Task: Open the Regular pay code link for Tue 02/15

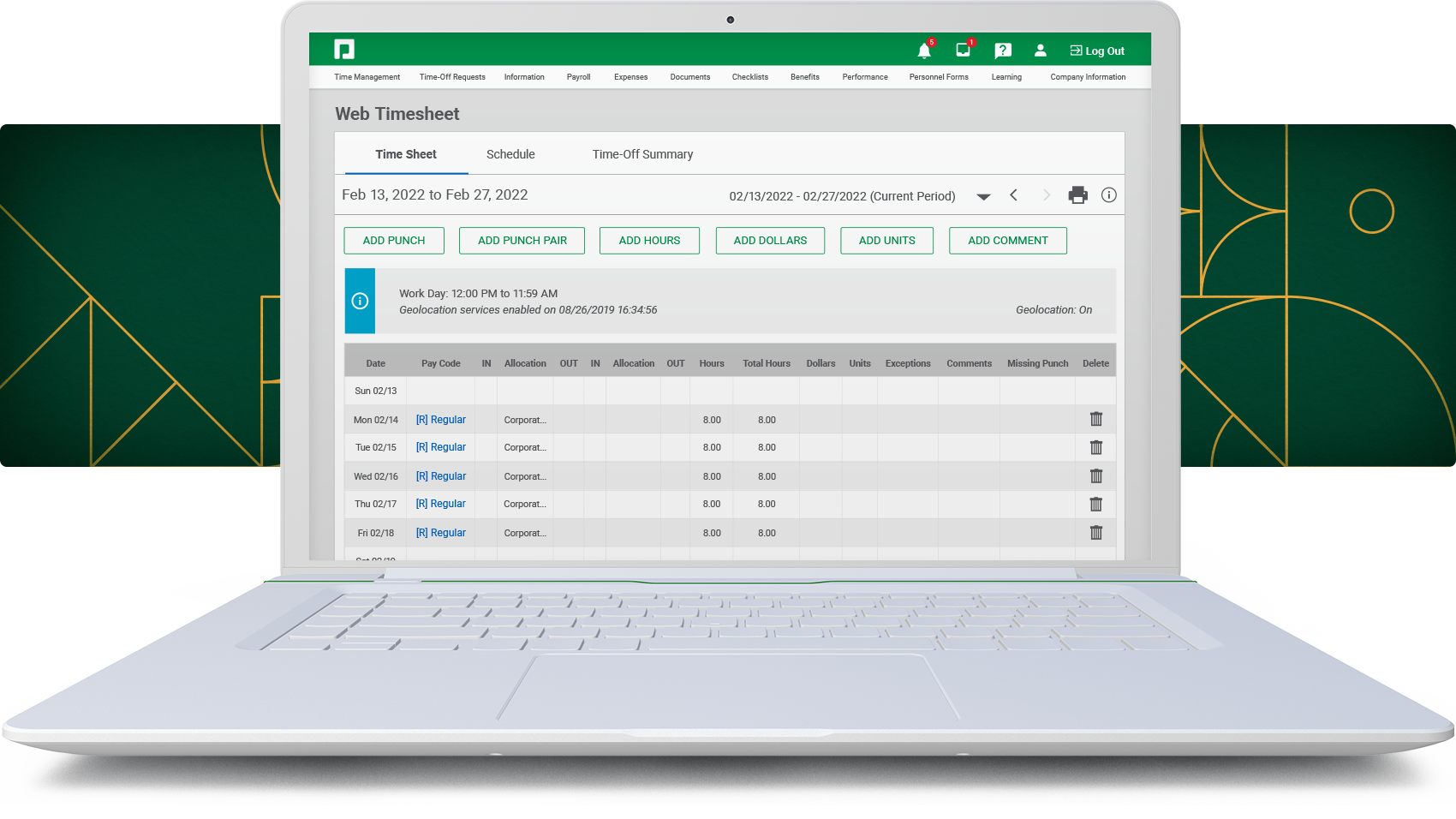Action: pyautogui.click(x=441, y=447)
